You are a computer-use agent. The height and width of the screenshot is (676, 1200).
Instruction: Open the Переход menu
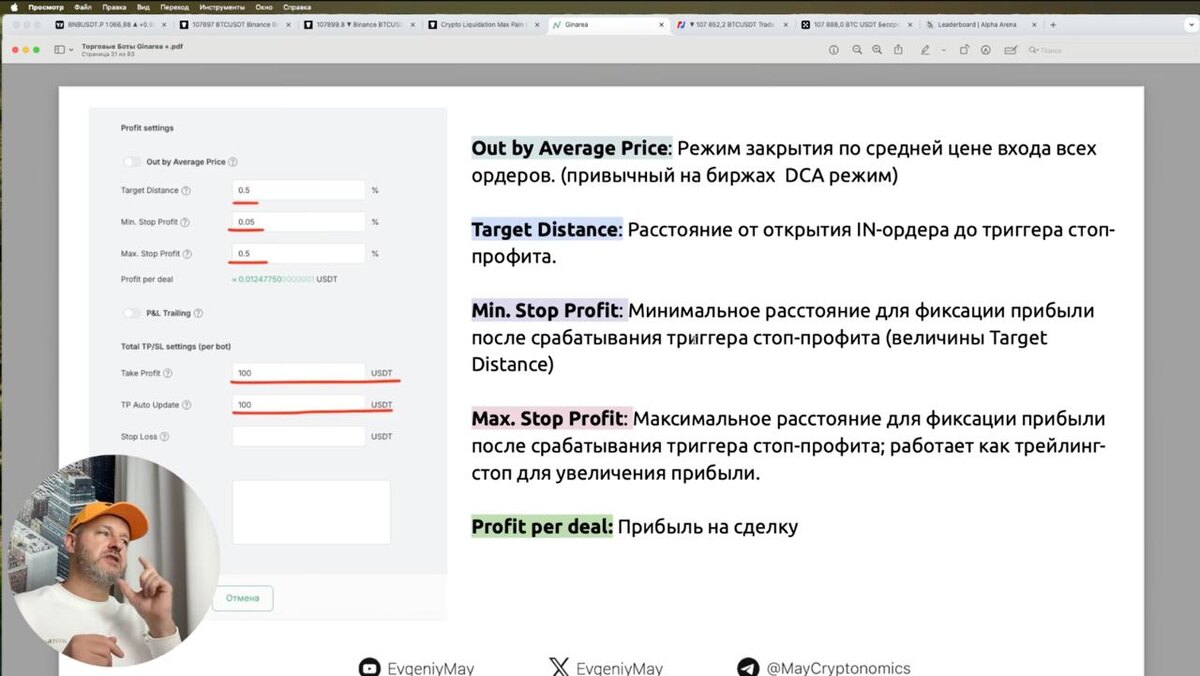pyautogui.click(x=174, y=7)
